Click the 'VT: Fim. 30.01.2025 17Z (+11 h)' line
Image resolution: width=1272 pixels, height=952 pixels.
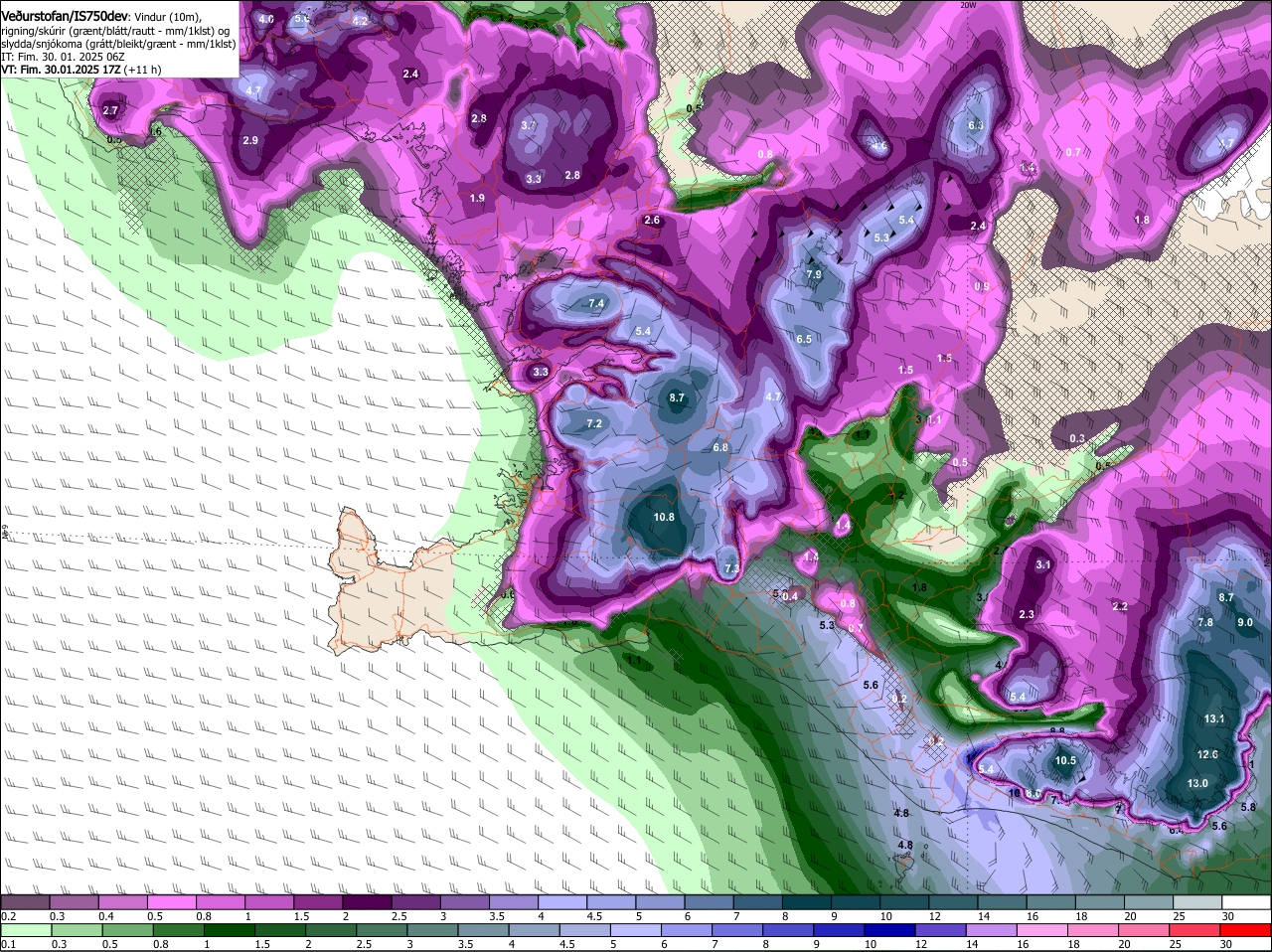click(81, 70)
